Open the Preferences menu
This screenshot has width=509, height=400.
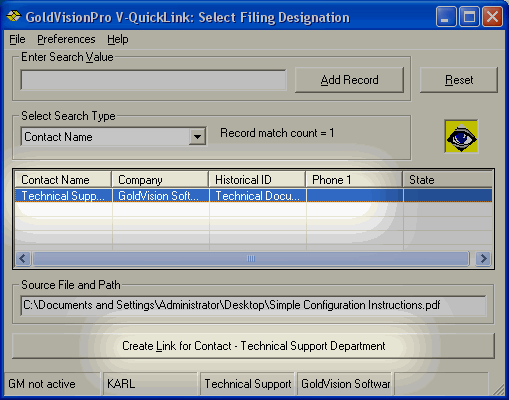[x=66, y=39]
